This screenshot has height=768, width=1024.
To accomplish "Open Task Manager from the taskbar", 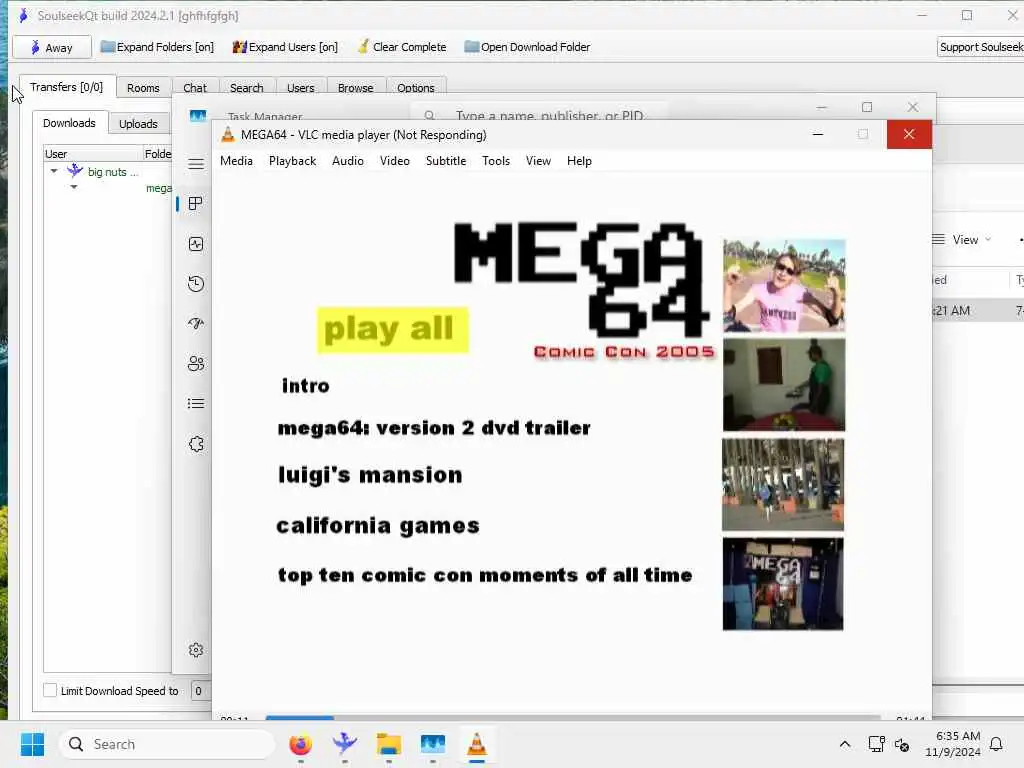I will click(x=432, y=744).
